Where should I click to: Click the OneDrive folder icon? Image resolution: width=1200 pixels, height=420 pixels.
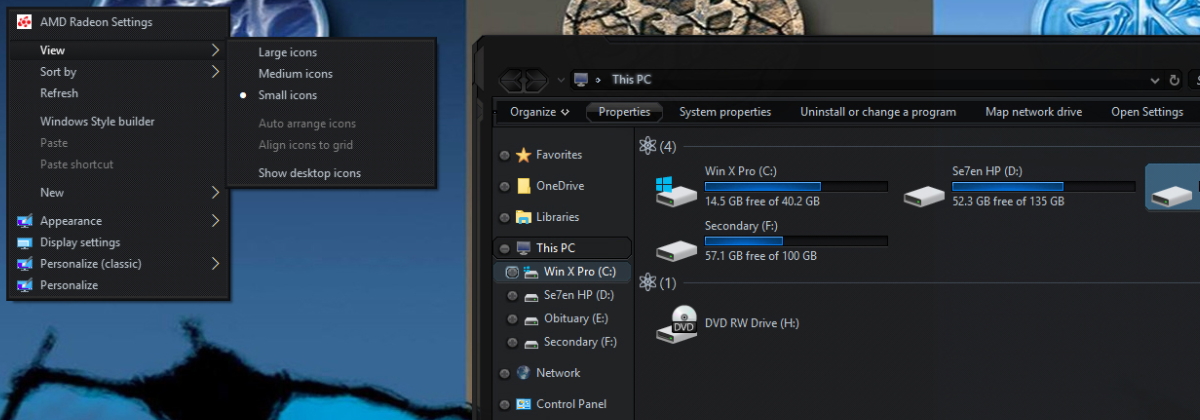click(x=524, y=186)
